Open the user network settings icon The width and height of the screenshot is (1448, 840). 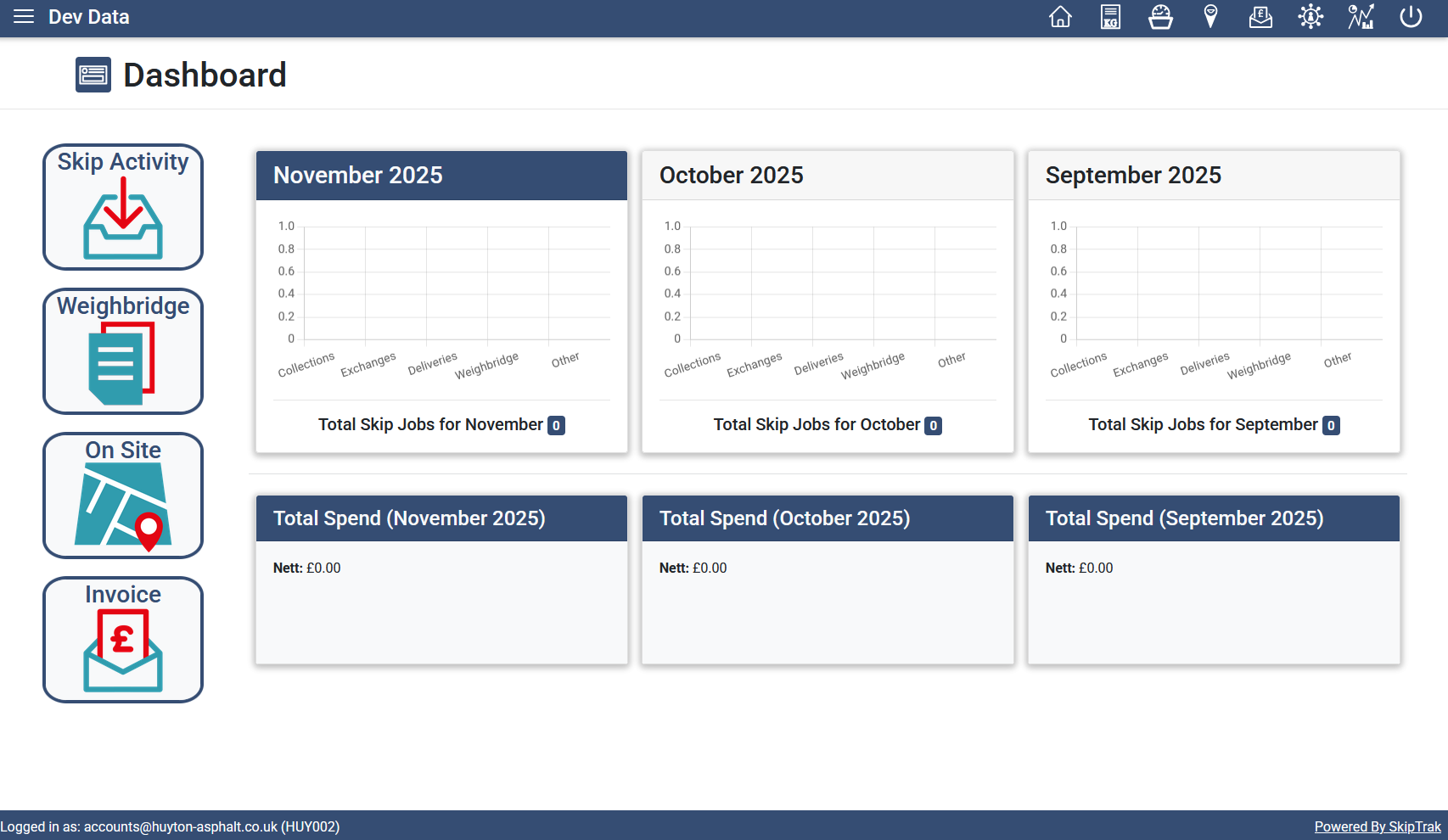click(x=1310, y=17)
